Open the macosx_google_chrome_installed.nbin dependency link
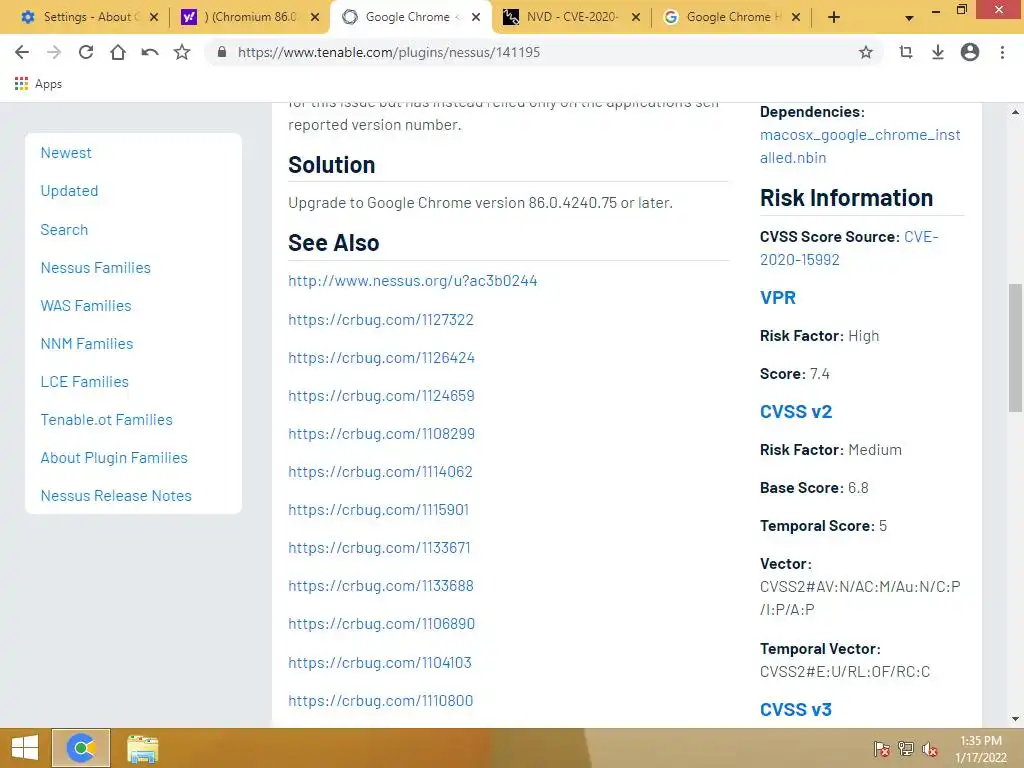1024x768 pixels. [860, 146]
